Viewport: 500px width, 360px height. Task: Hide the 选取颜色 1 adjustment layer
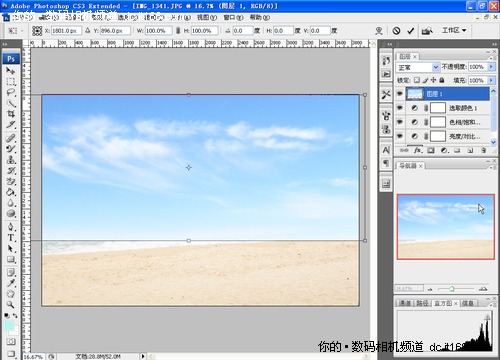(399, 108)
